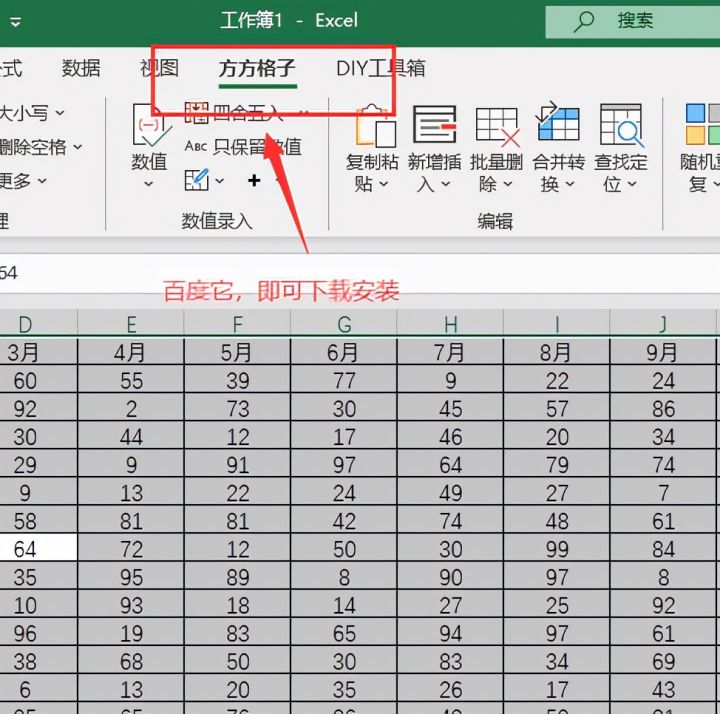Viewport: 720px width, 714px height.
Task: Select cell with 55 in 4月 column
Action: pos(131,380)
